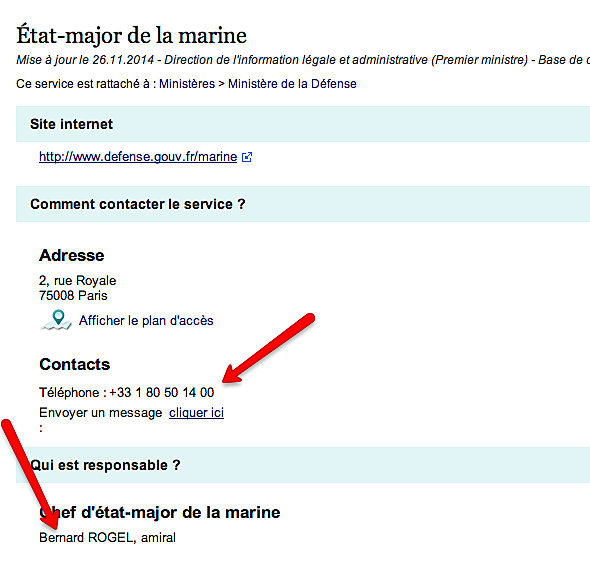Viewport: 590px width, 566px height.
Task: Click the 75008 Paris postal line
Action: coord(73,296)
